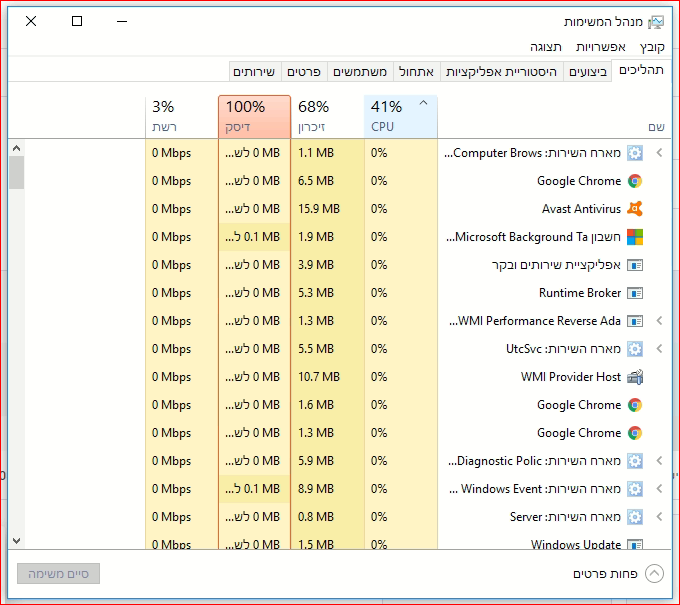Screen dimensions: 680x605
Task: Click the Windows Event service host gear icon
Action: (x=635, y=489)
